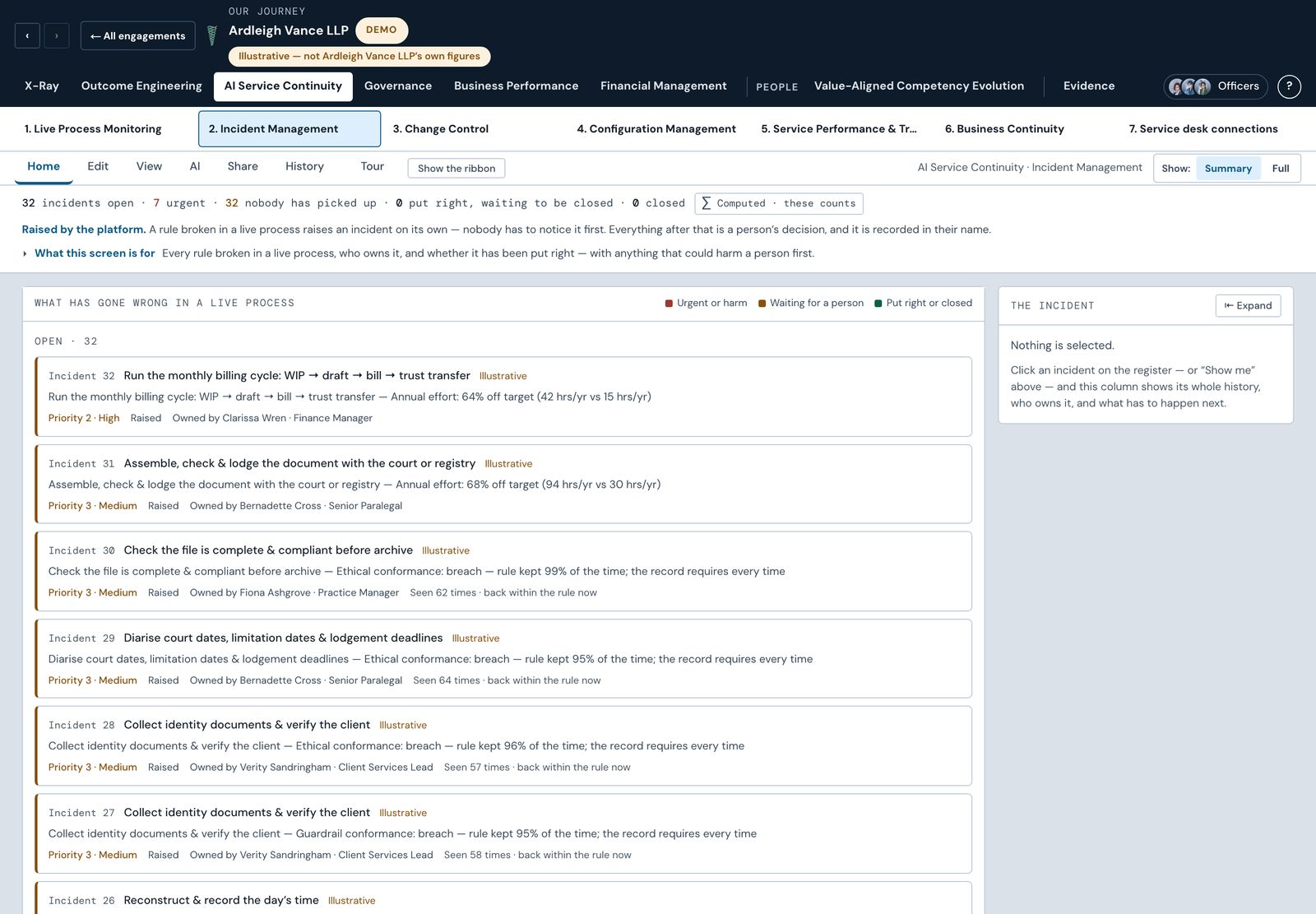
Task: Select the Home ribbon tab
Action: click(44, 167)
